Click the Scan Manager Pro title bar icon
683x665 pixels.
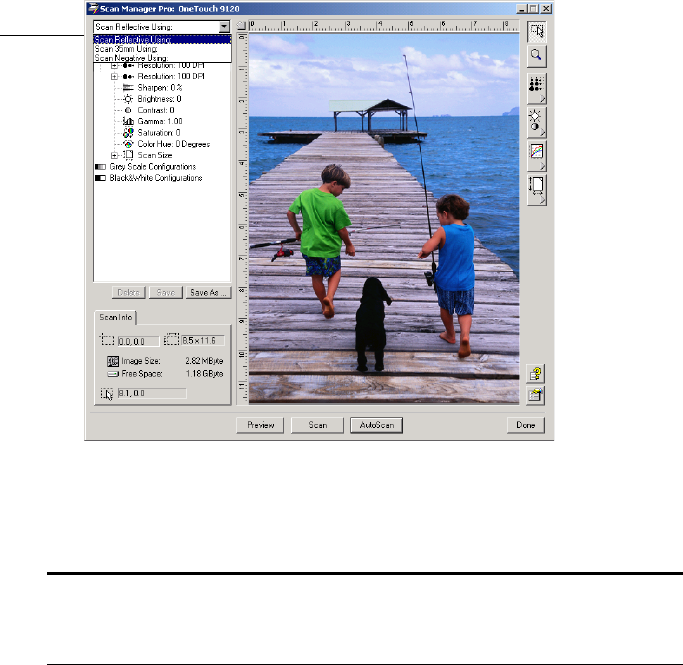pyautogui.click(x=93, y=8)
